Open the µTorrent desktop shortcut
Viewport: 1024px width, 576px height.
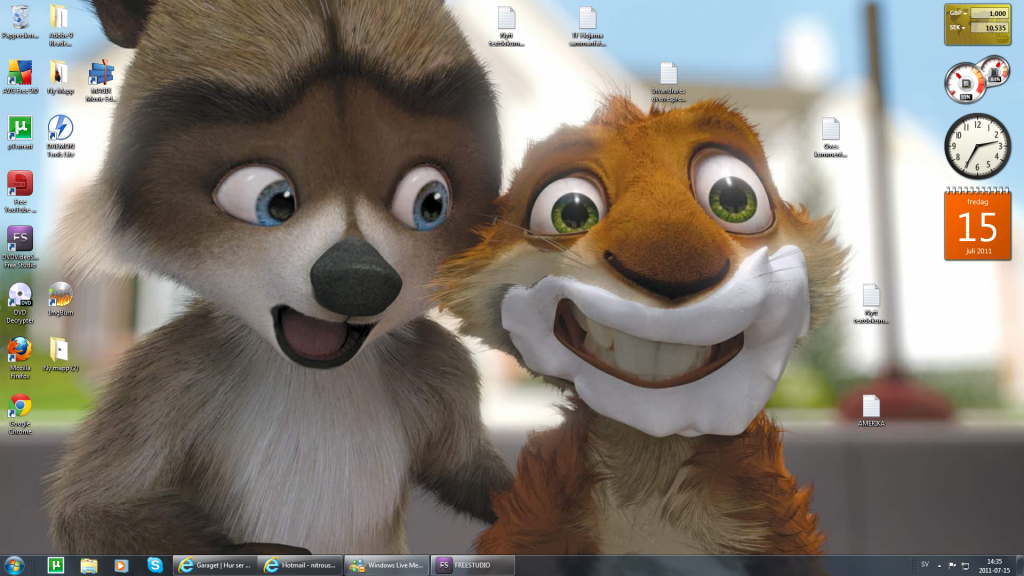[20, 128]
